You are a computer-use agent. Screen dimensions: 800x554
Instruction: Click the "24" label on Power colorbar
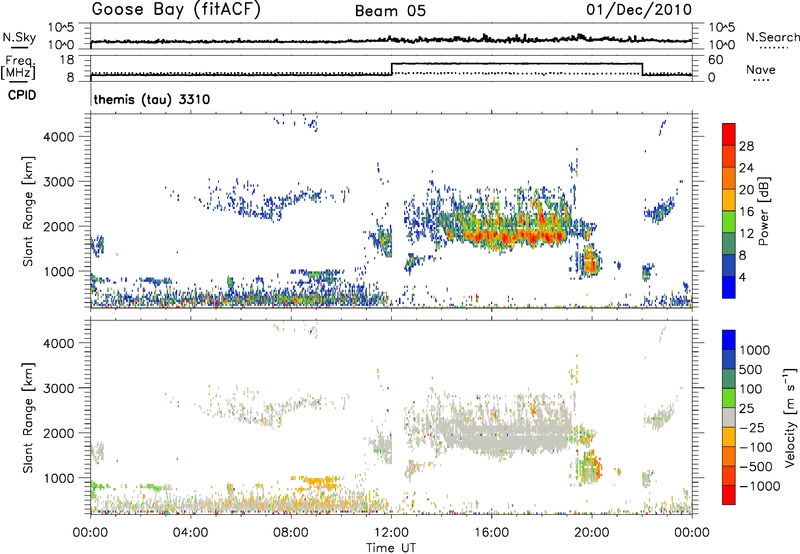746,168
